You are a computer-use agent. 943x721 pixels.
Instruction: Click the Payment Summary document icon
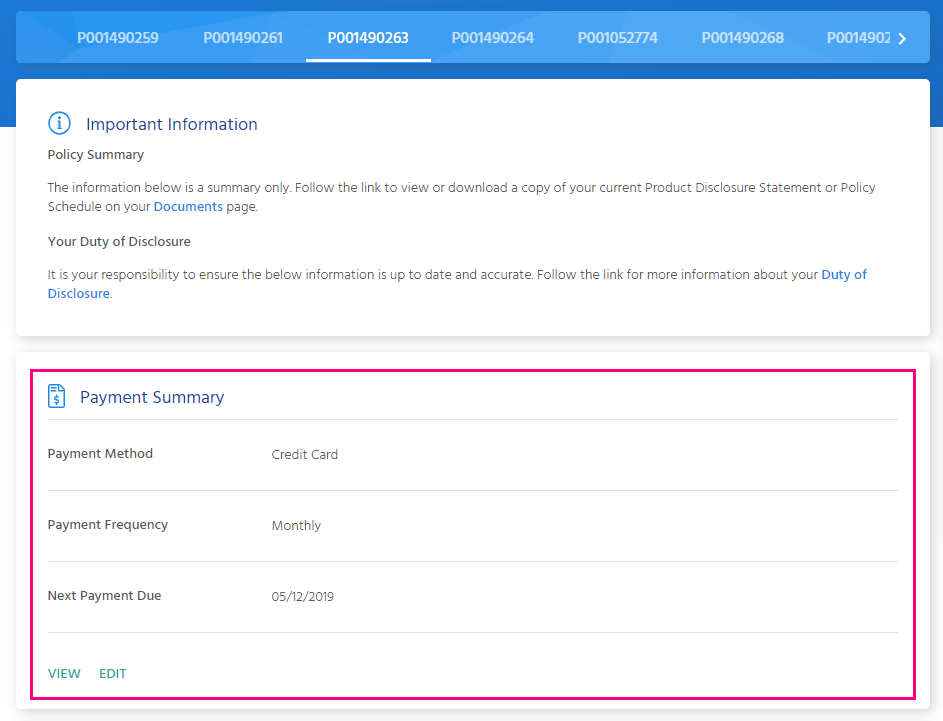(57, 396)
